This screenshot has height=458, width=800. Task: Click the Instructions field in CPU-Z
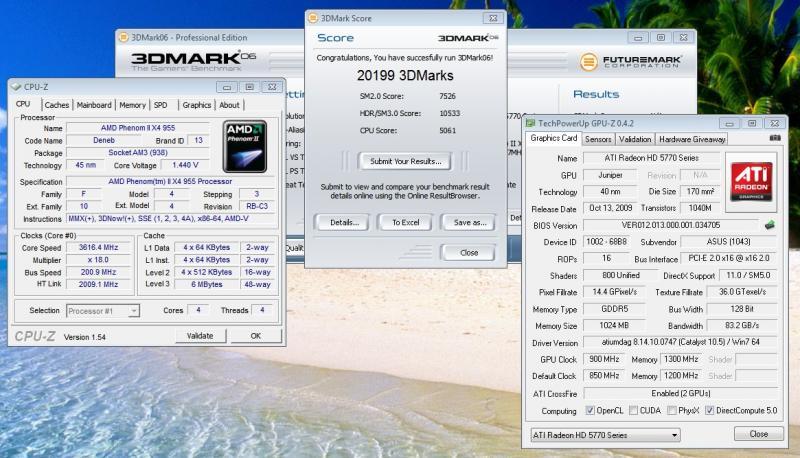pos(171,219)
